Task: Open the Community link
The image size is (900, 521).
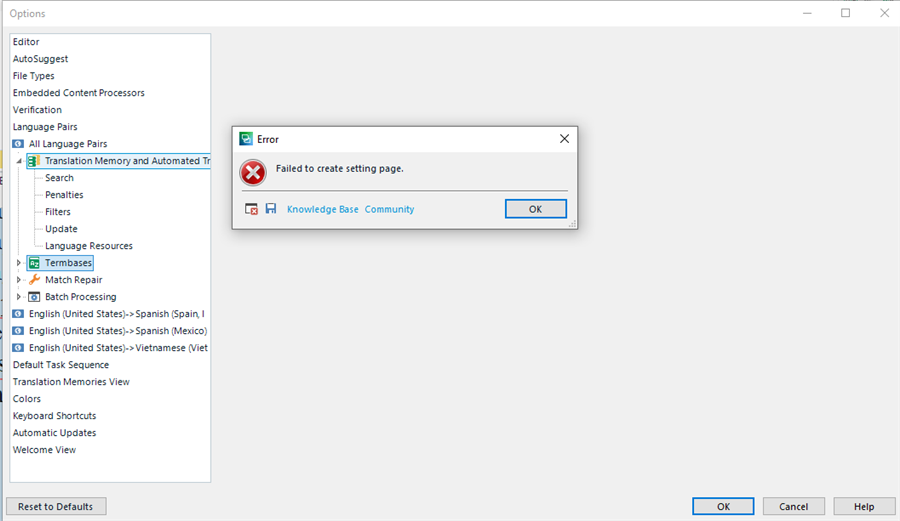Action: click(x=389, y=209)
